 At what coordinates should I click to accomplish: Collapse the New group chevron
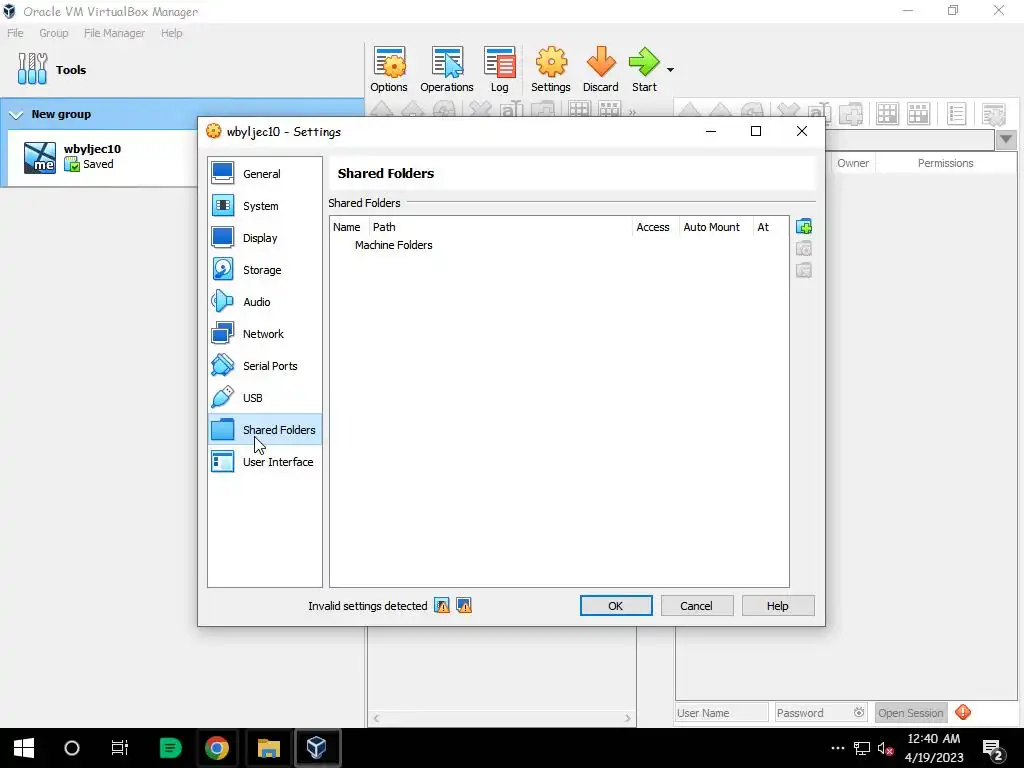click(16, 114)
